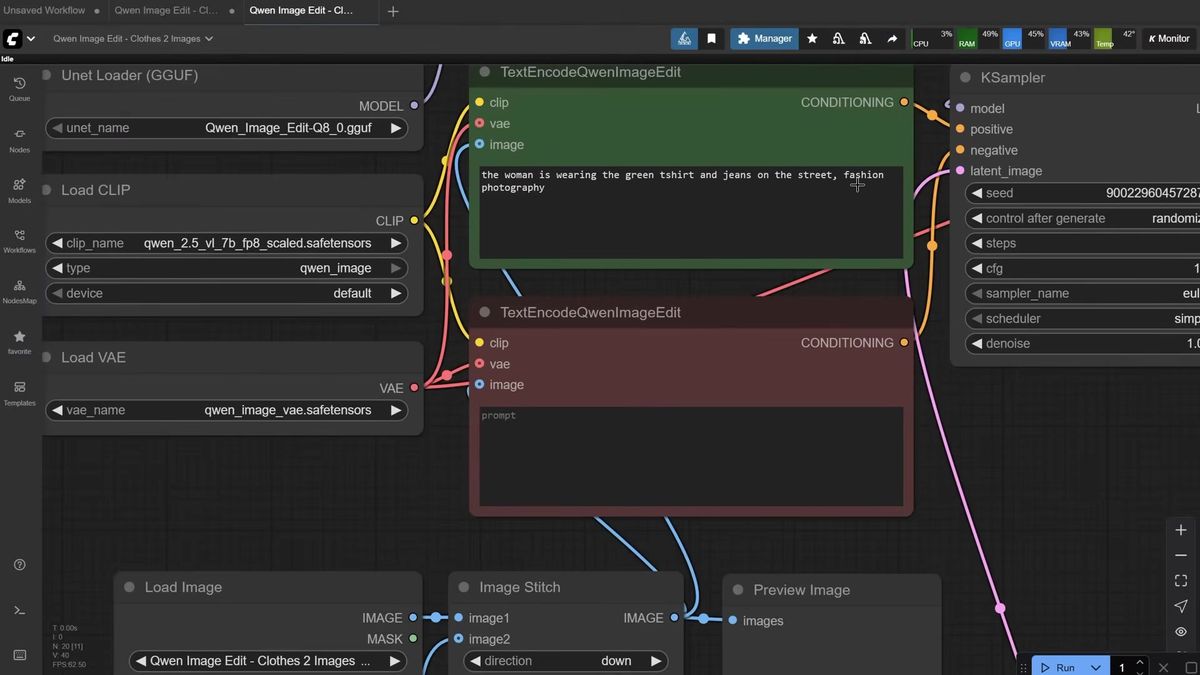Screen dimensions: 1200x675
Task: Open clip_name model selector
Action: pyautogui.click(x=227, y=243)
